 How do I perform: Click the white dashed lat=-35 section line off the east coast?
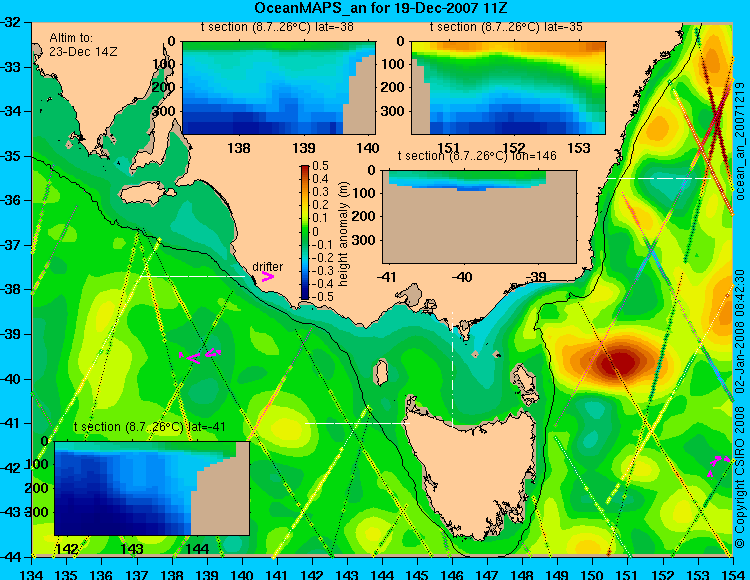click(659, 178)
